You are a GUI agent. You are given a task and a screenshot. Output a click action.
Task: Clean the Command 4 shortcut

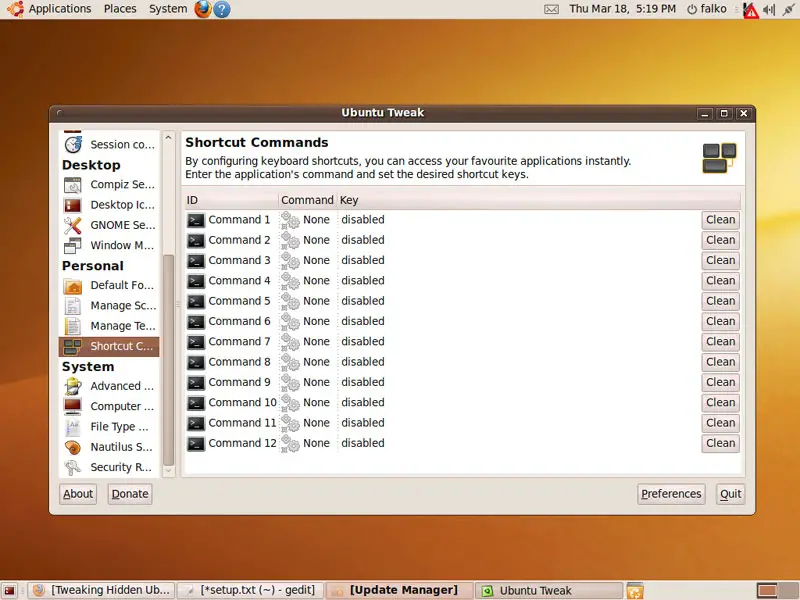[720, 281]
